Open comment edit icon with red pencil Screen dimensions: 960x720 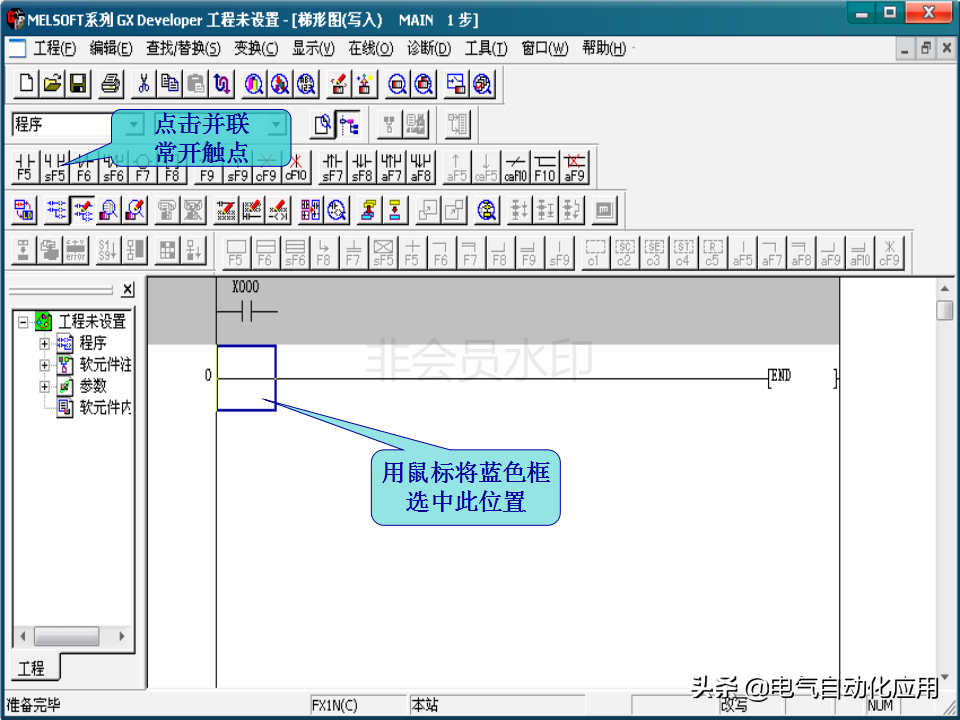click(226, 210)
